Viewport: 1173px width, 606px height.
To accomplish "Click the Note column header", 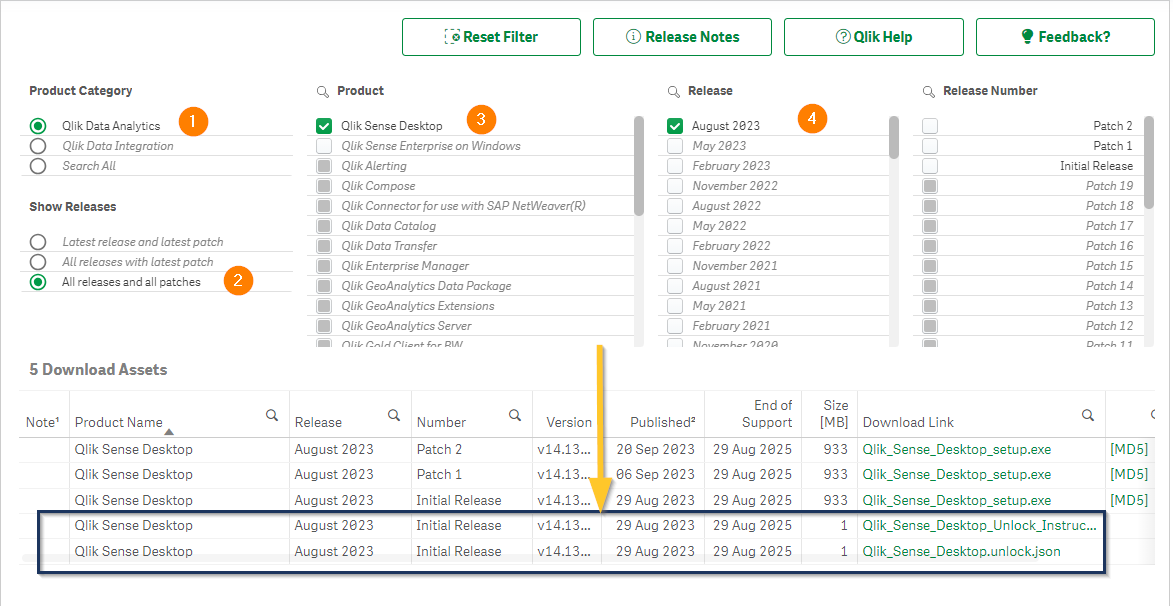I will [43, 422].
